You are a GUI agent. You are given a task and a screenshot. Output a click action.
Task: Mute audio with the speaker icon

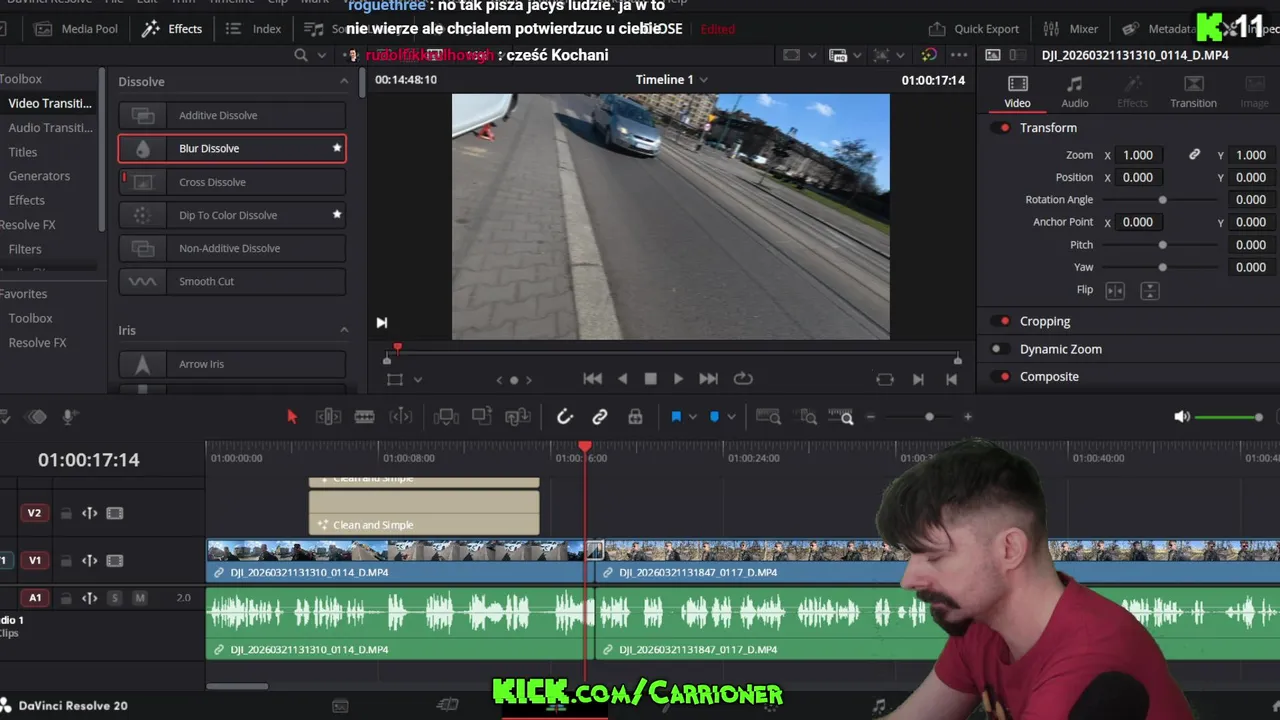click(x=1182, y=417)
